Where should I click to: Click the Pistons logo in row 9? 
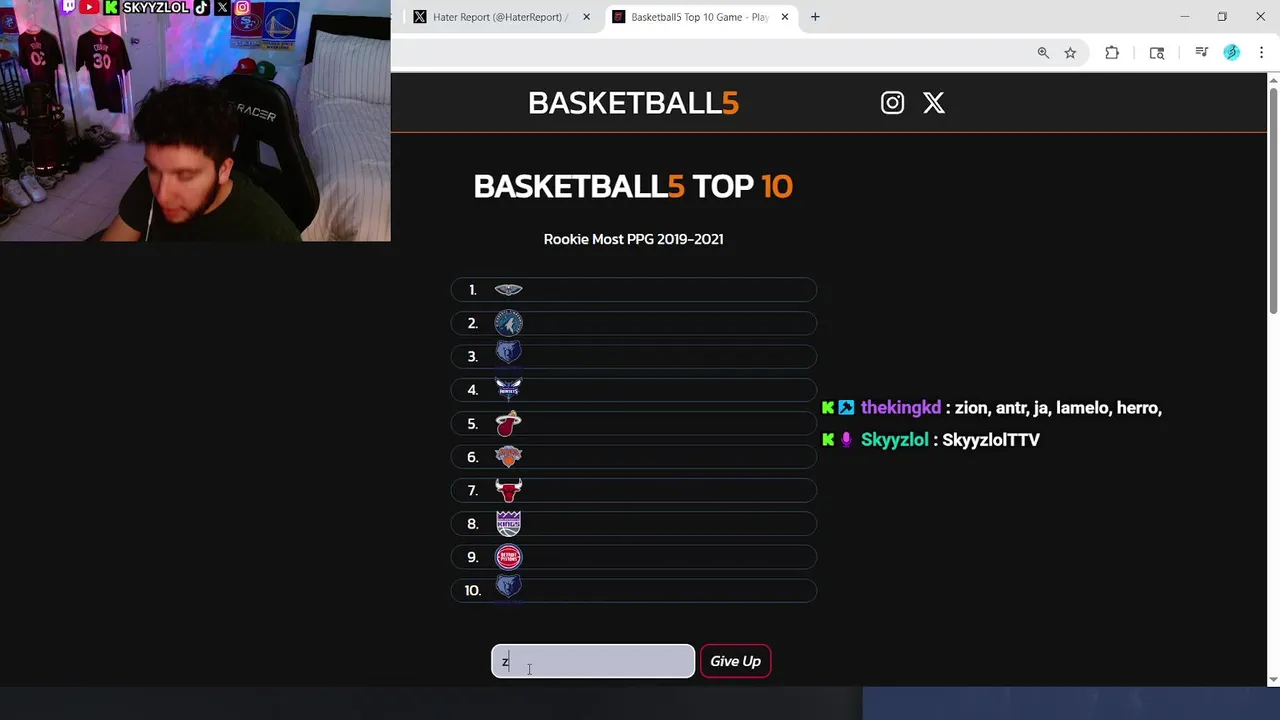508,557
